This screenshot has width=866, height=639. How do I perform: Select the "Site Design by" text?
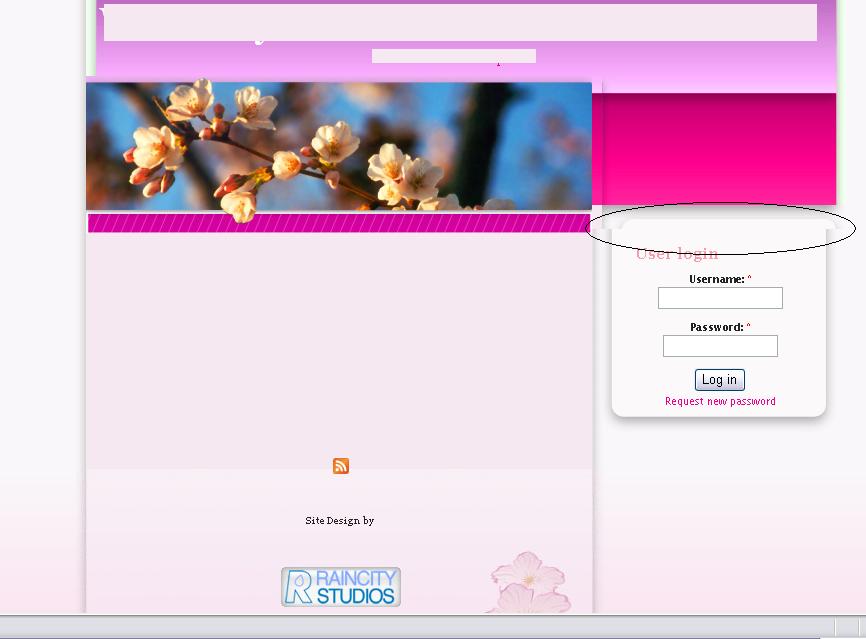[340, 520]
